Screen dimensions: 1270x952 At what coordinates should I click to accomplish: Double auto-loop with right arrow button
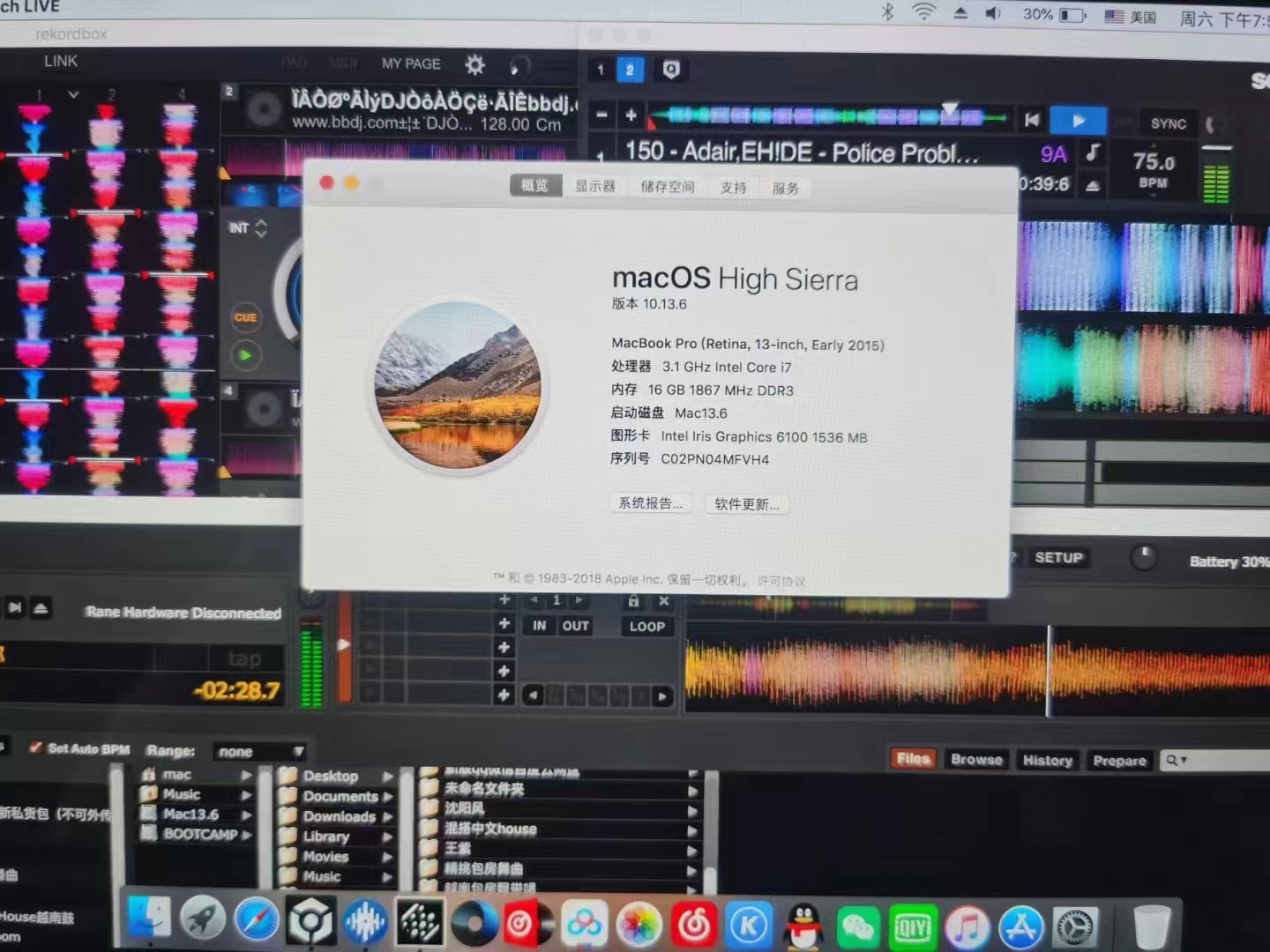pyautogui.click(x=662, y=695)
